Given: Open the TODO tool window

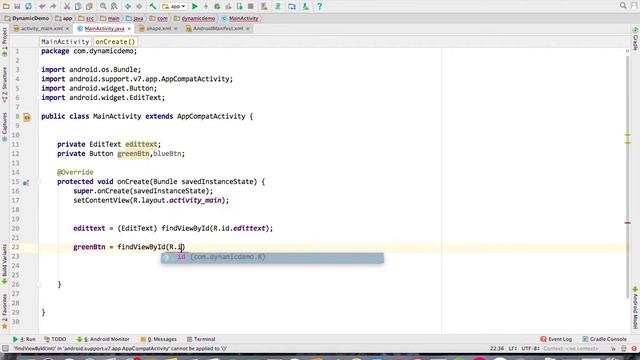Looking at the screenshot, I should point(55,339).
